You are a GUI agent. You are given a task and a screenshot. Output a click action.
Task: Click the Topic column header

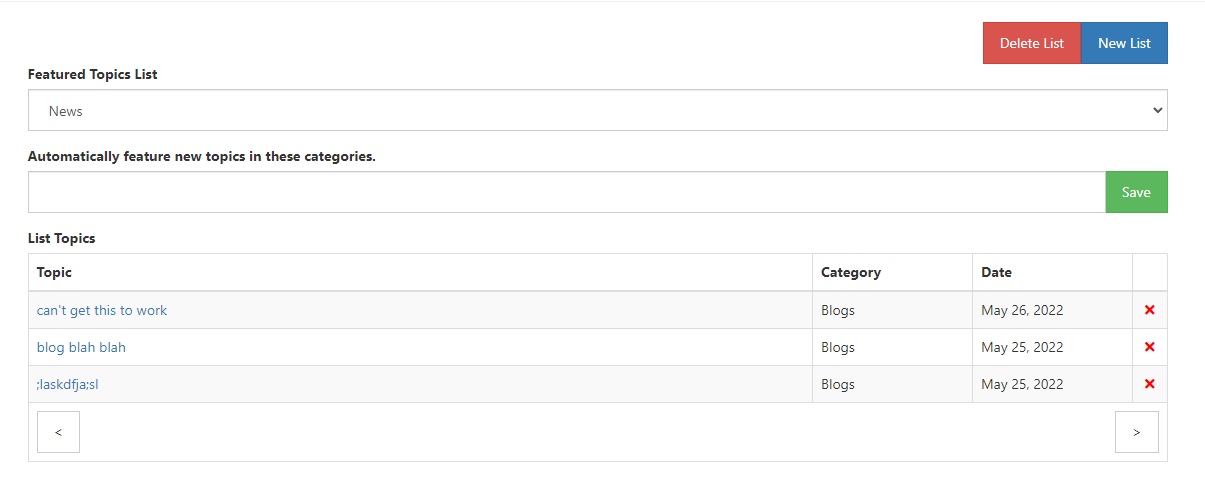(x=54, y=272)
